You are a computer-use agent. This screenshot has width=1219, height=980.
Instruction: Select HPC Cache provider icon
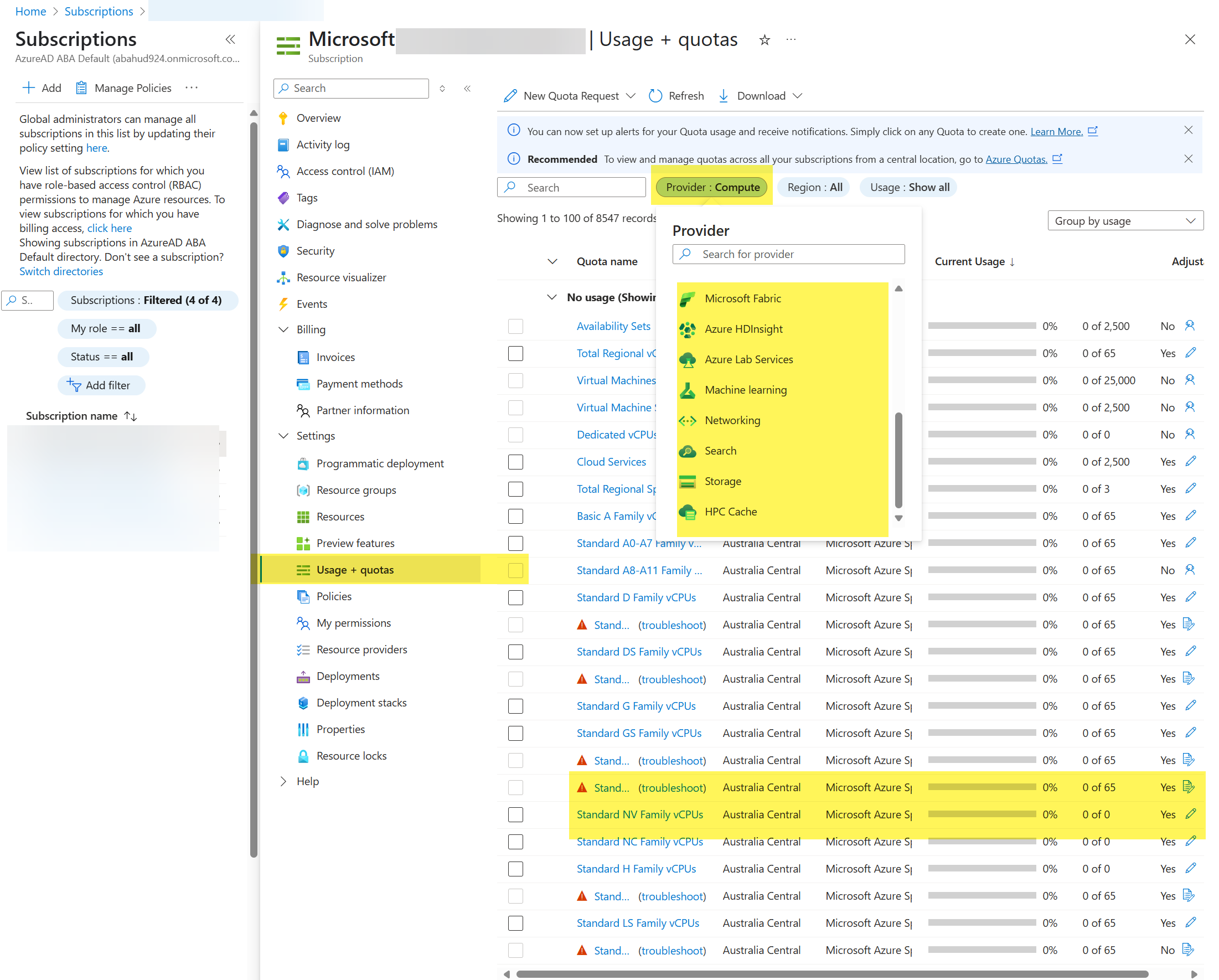[688, 512]
